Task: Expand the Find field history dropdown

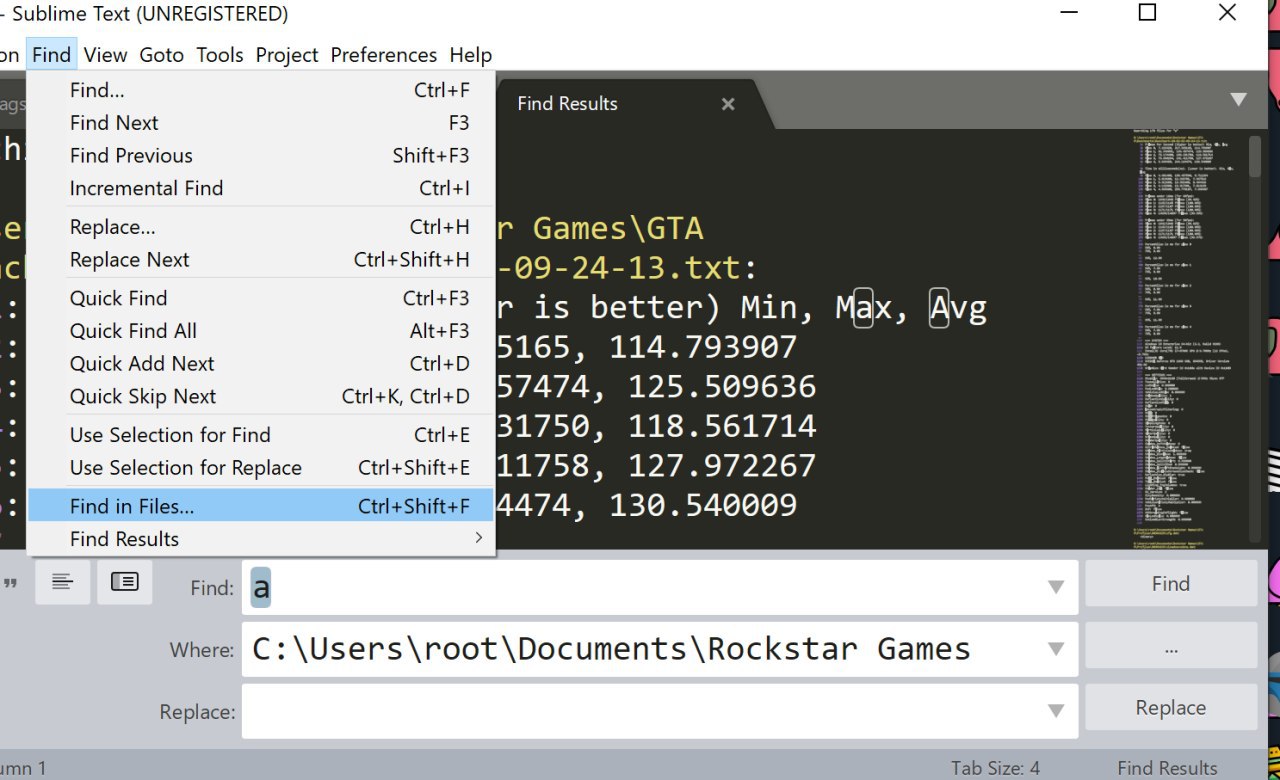Action: [x=1056, y=588]
